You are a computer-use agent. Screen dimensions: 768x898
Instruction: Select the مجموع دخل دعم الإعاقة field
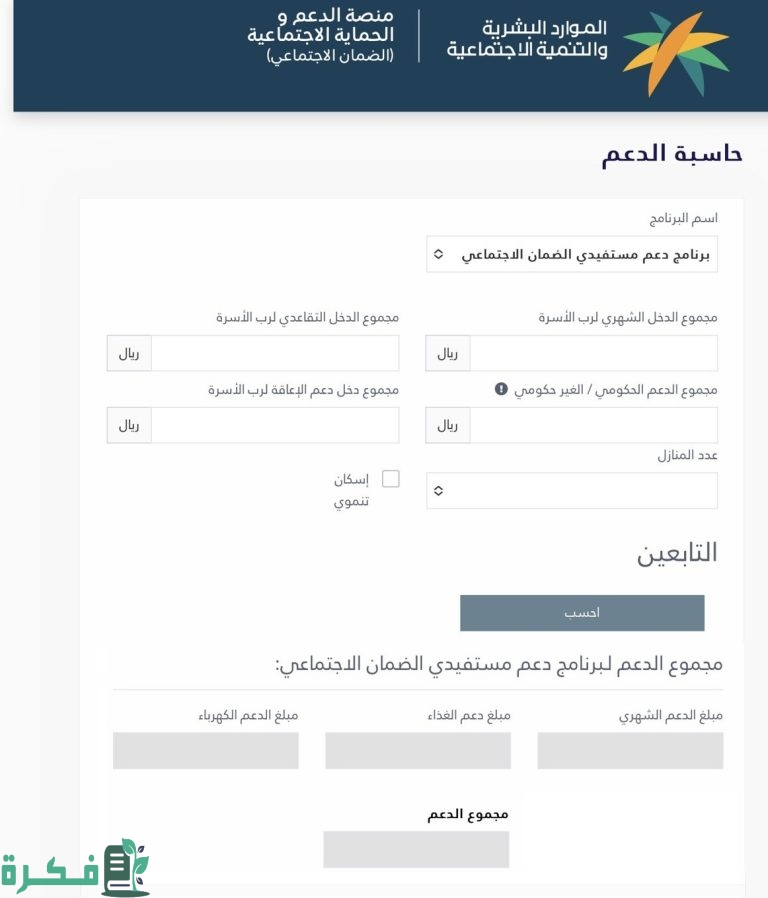click(x=274, y=425)
